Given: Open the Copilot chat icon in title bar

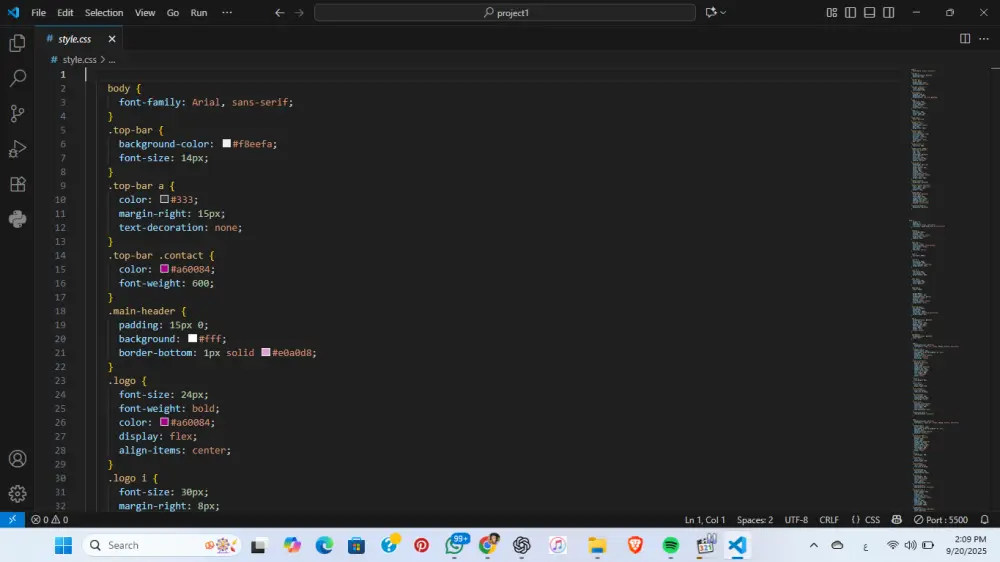Looking at the screenshot, I should point(710,12).
